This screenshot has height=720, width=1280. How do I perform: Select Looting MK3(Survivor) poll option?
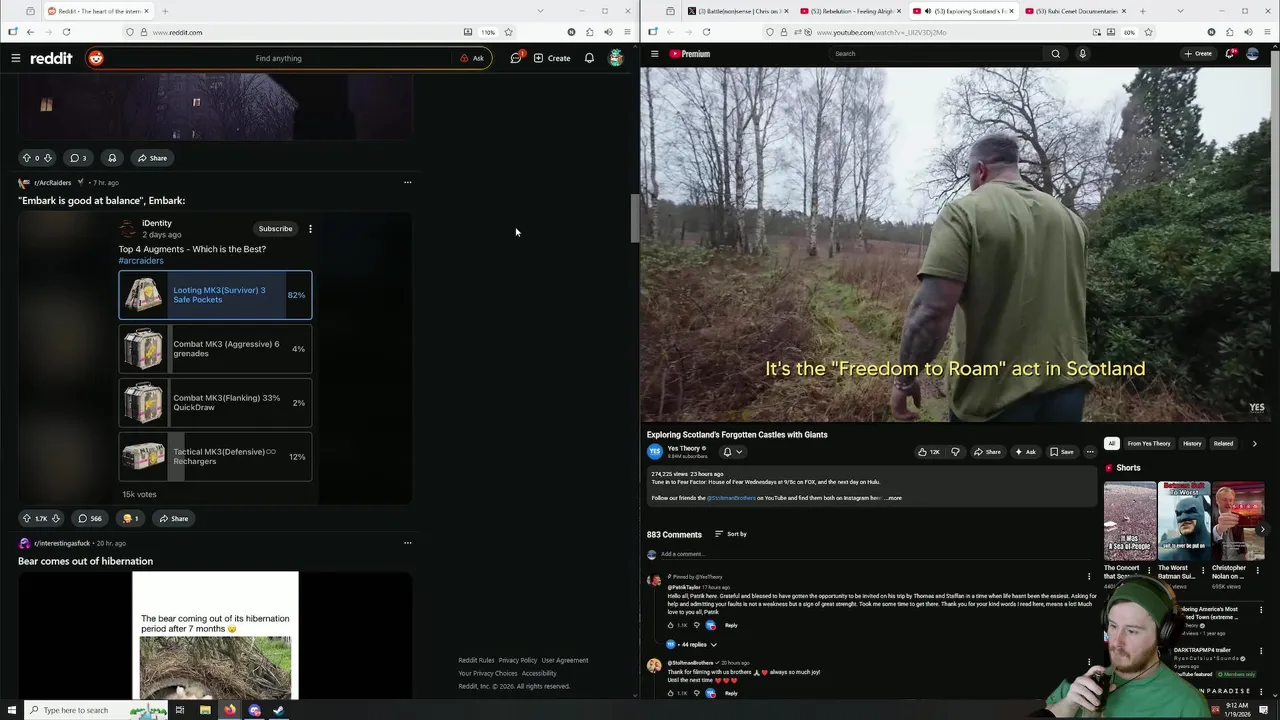pyautogui.click(x=215, y=295)
